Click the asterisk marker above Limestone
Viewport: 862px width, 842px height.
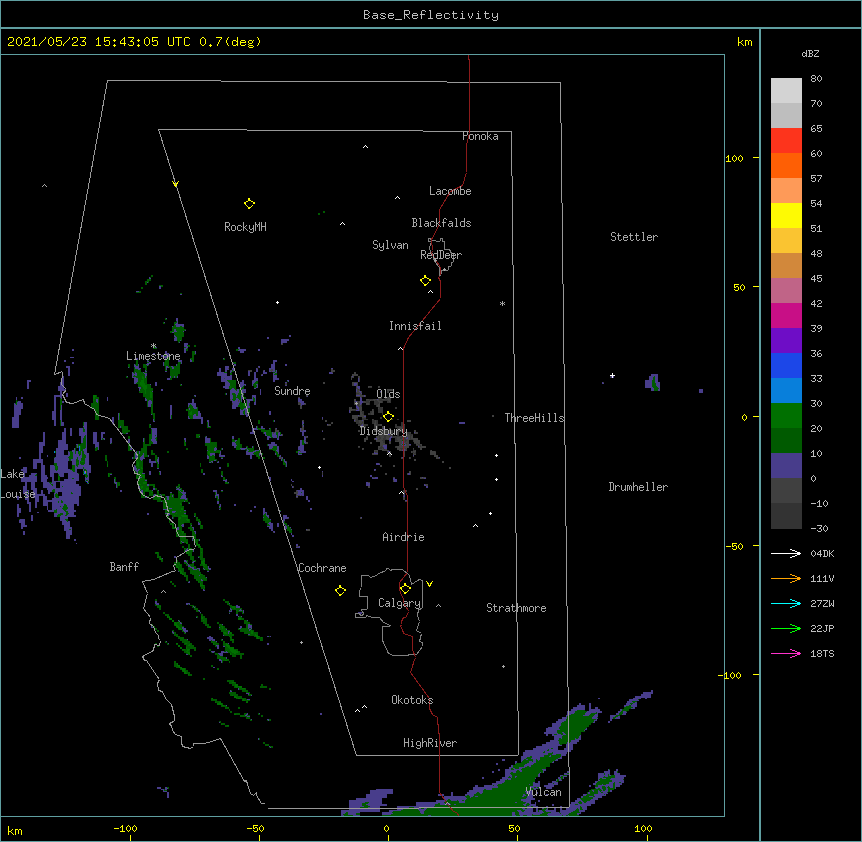tap(153, 346)
